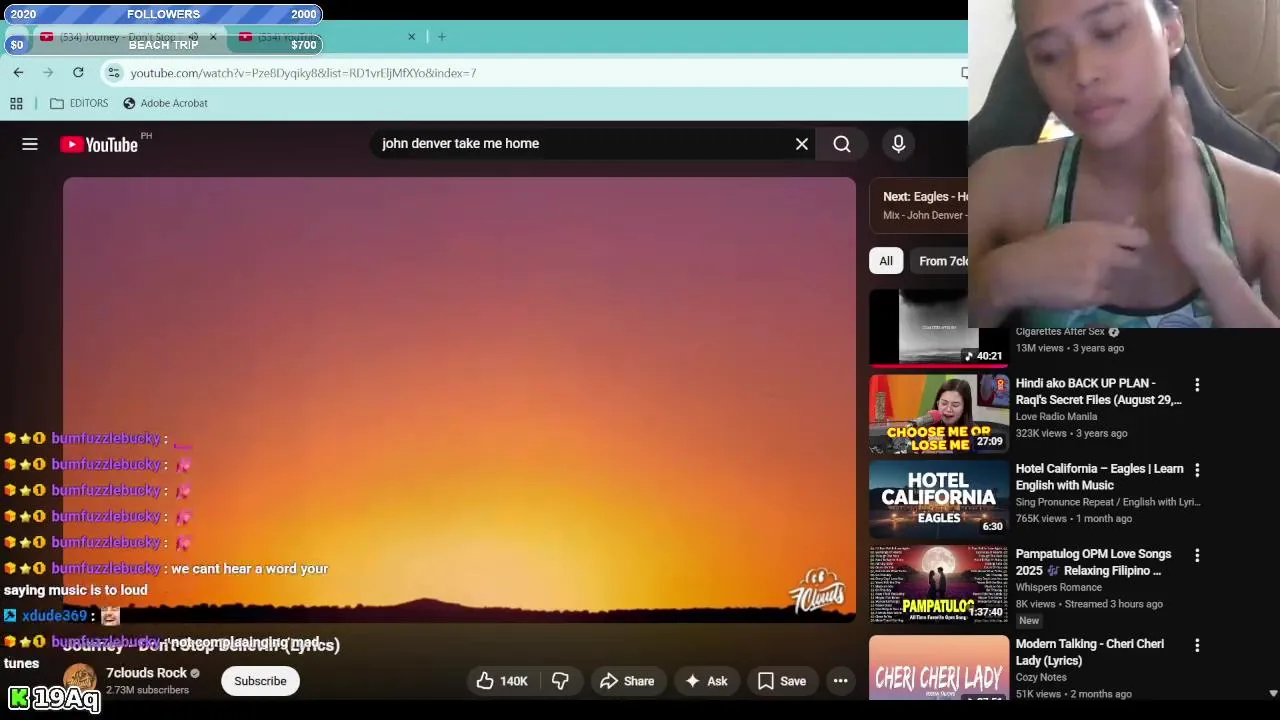Run search with the magnifier button
Screen dimensions: 1280x720
click(842, 144)
